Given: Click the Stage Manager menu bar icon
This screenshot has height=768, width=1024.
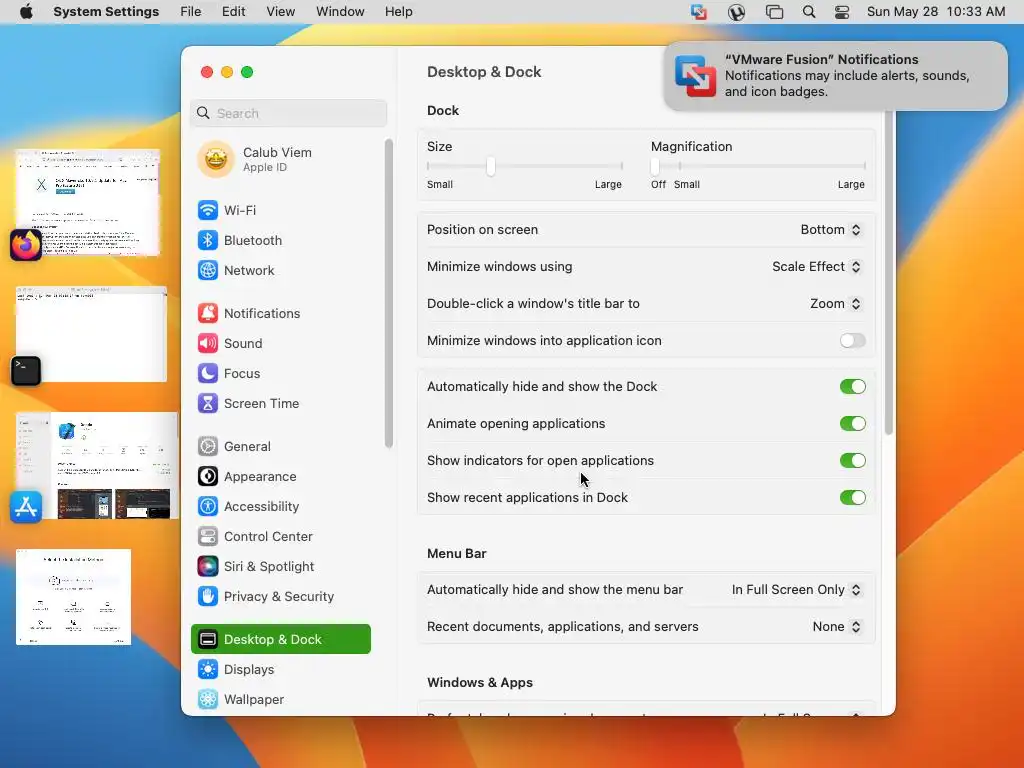Looking at the screenshot, I should tap(774, 12).
